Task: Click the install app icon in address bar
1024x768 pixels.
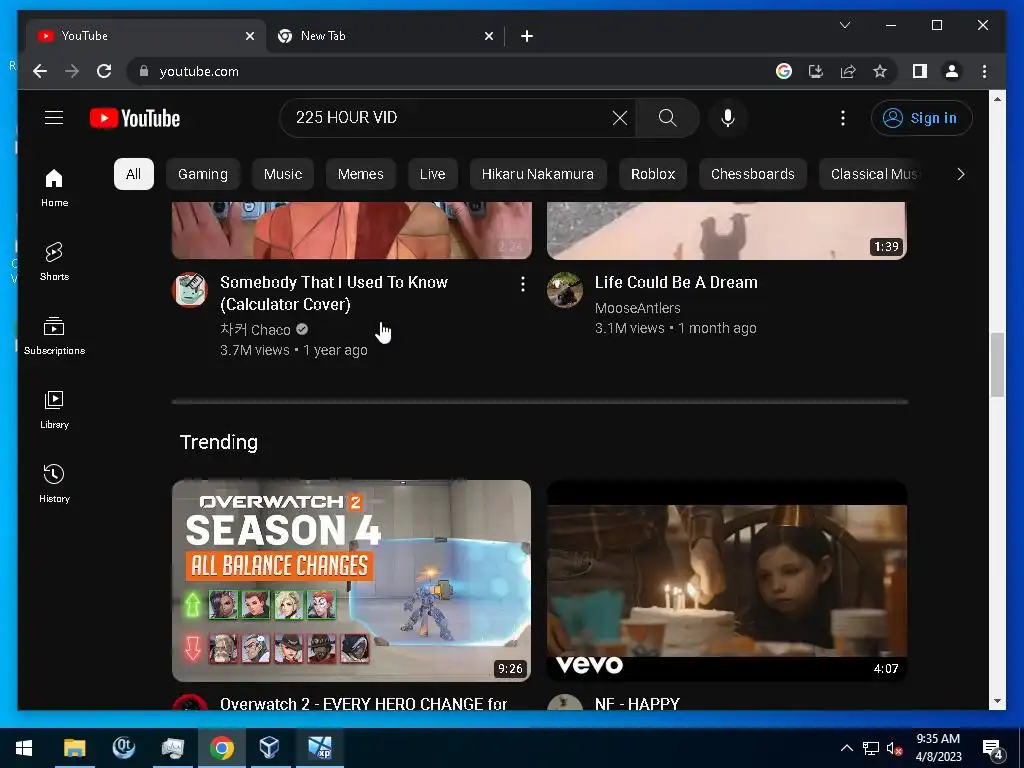Action: 816,71
